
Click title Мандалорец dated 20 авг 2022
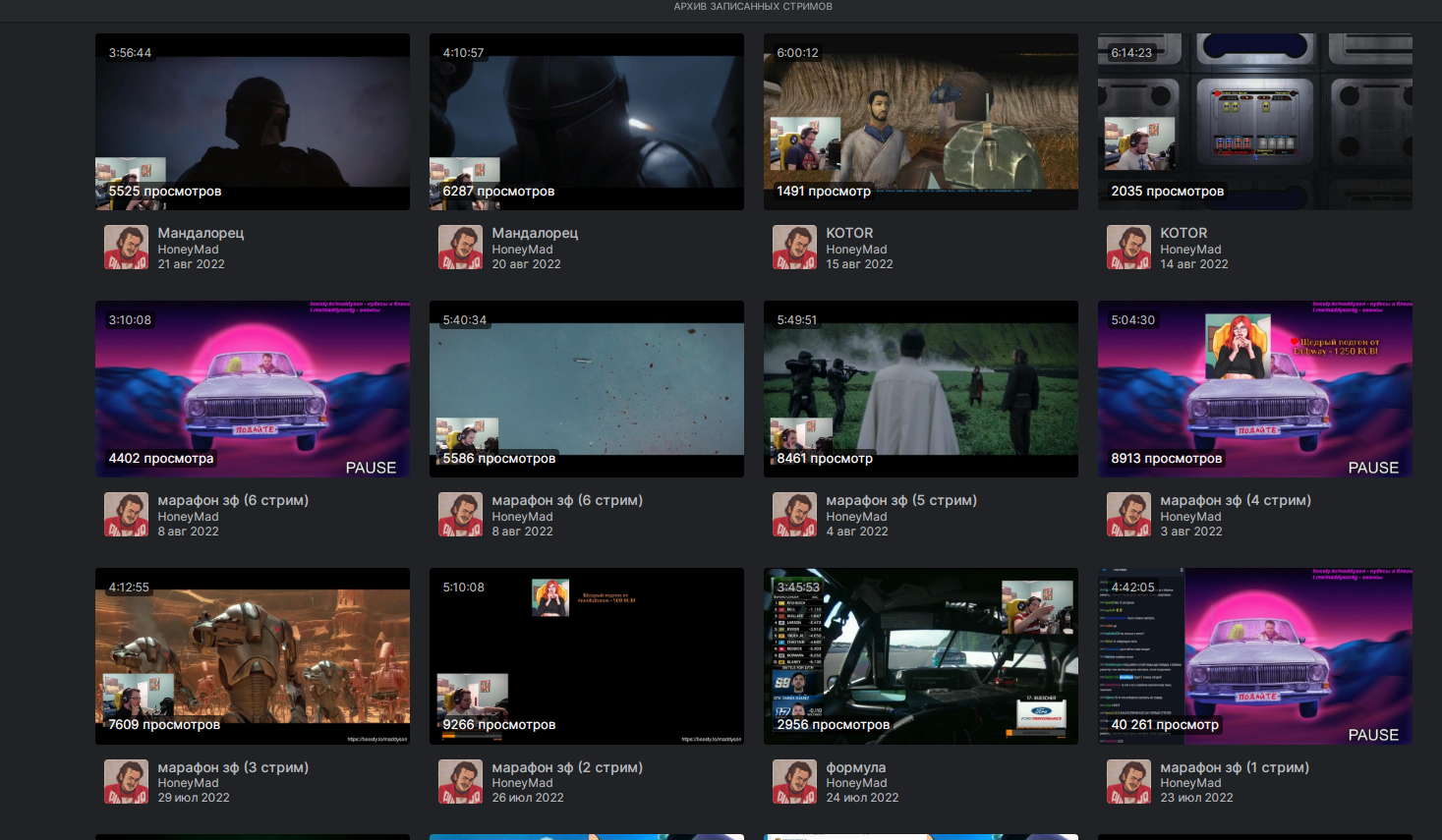(535, 233)
